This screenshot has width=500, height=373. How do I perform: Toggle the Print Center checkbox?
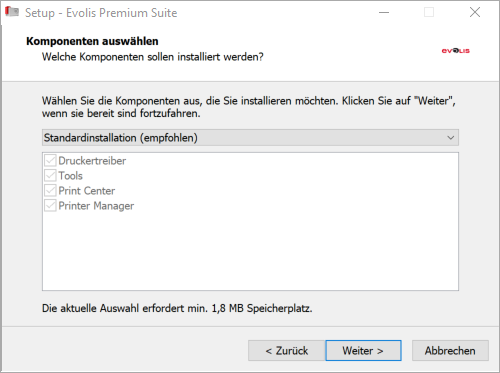(x=50, y=191)
